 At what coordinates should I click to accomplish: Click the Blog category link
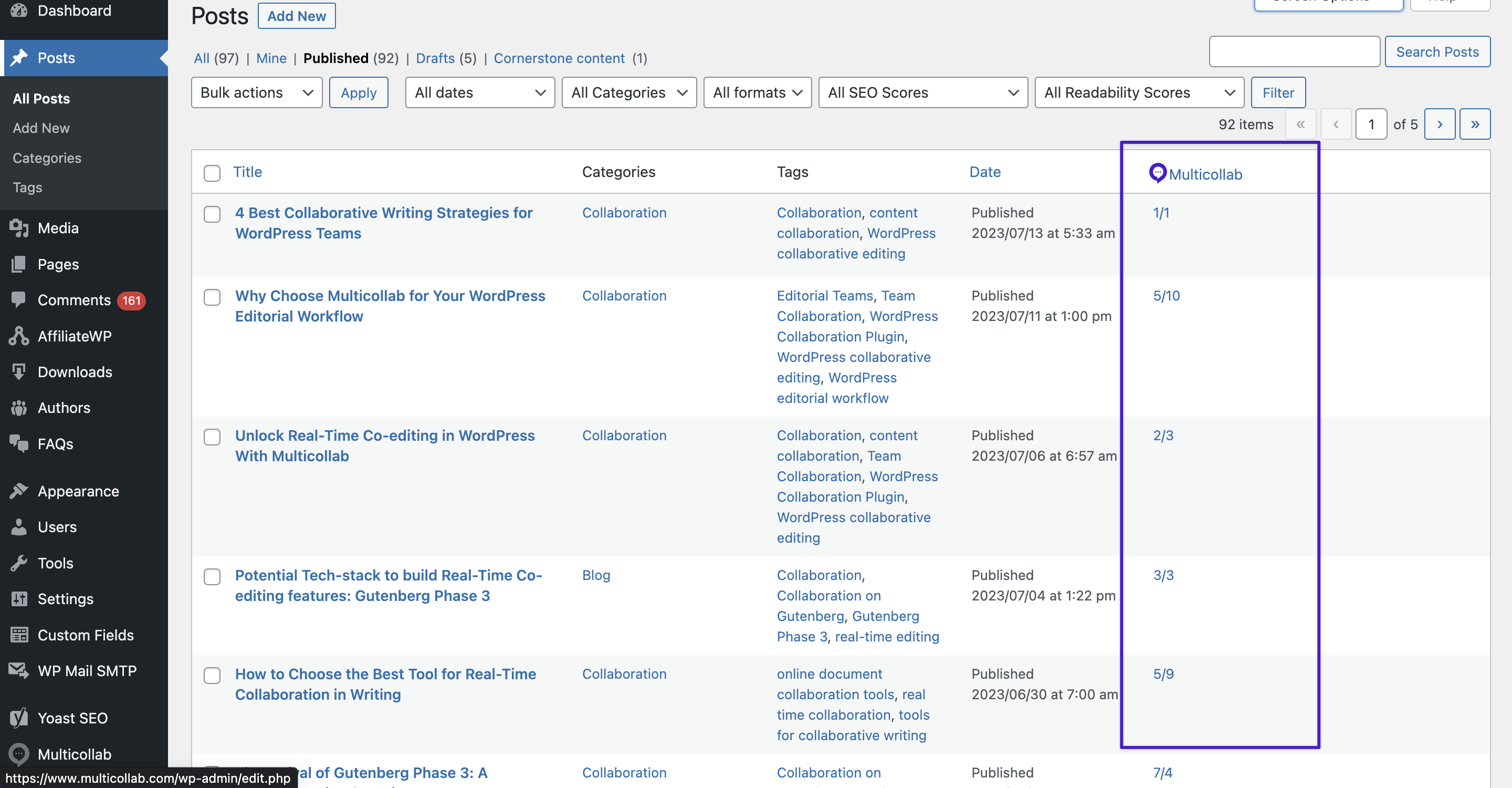(596, 575)
